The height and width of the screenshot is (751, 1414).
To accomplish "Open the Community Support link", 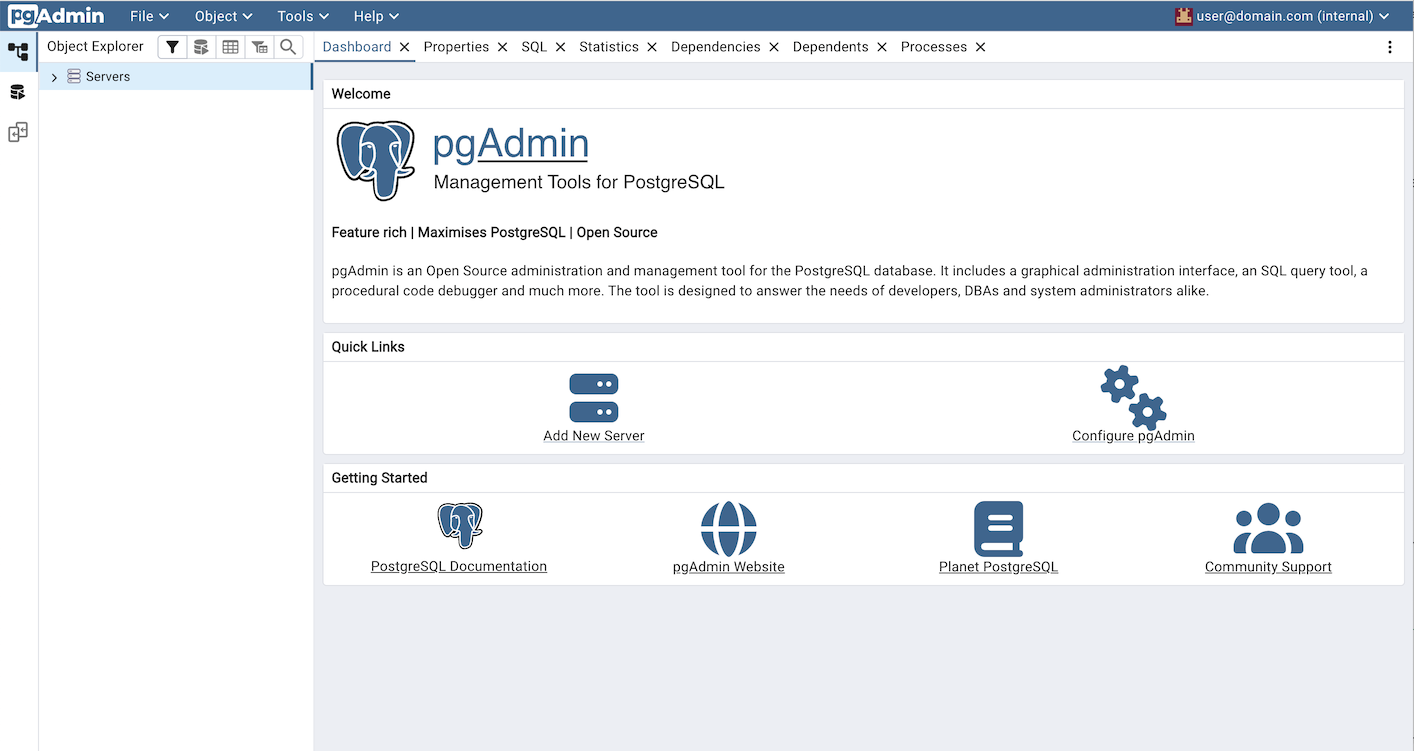I will pos(1268,567).
